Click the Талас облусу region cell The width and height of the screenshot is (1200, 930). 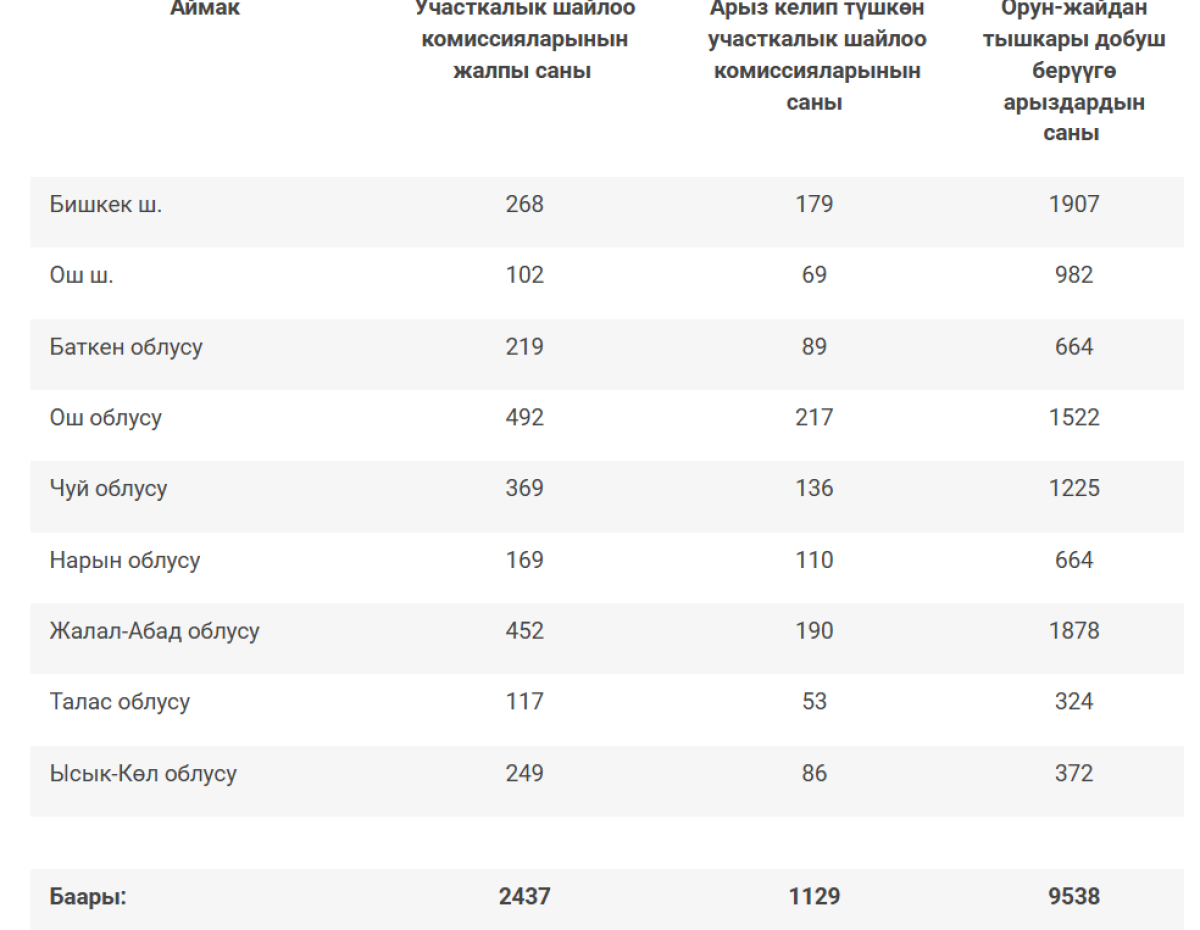point(120,702)
